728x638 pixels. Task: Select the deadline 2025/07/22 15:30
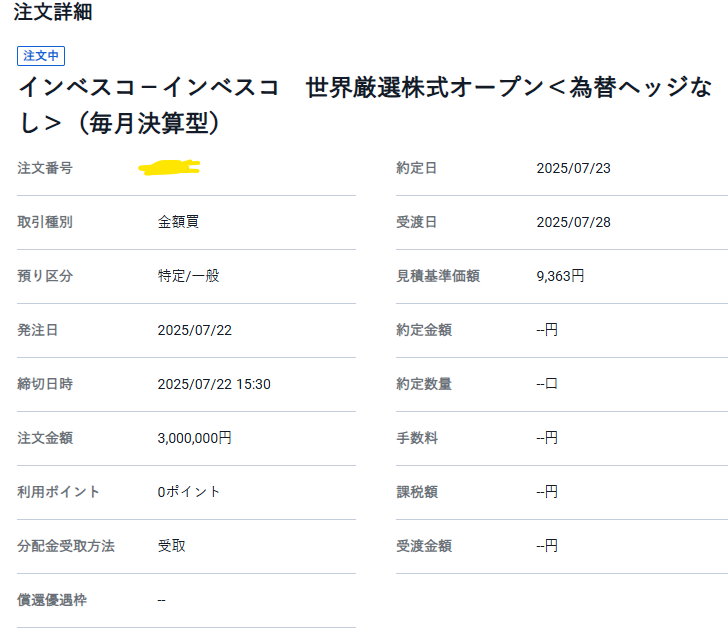coord(214,384)
